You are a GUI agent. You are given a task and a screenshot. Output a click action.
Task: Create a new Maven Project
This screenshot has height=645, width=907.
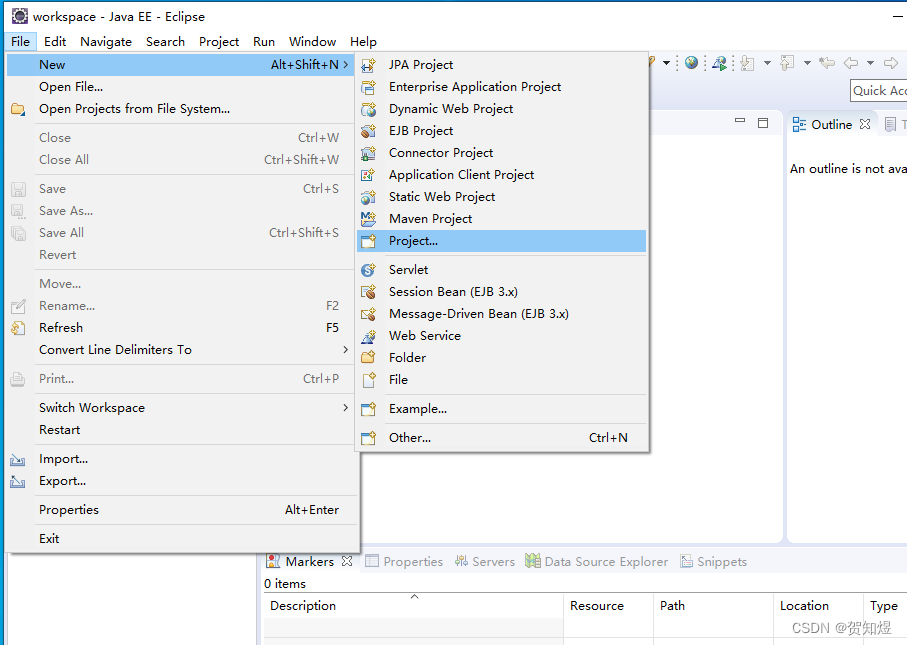pyautogui.click(x=502, y=219)
